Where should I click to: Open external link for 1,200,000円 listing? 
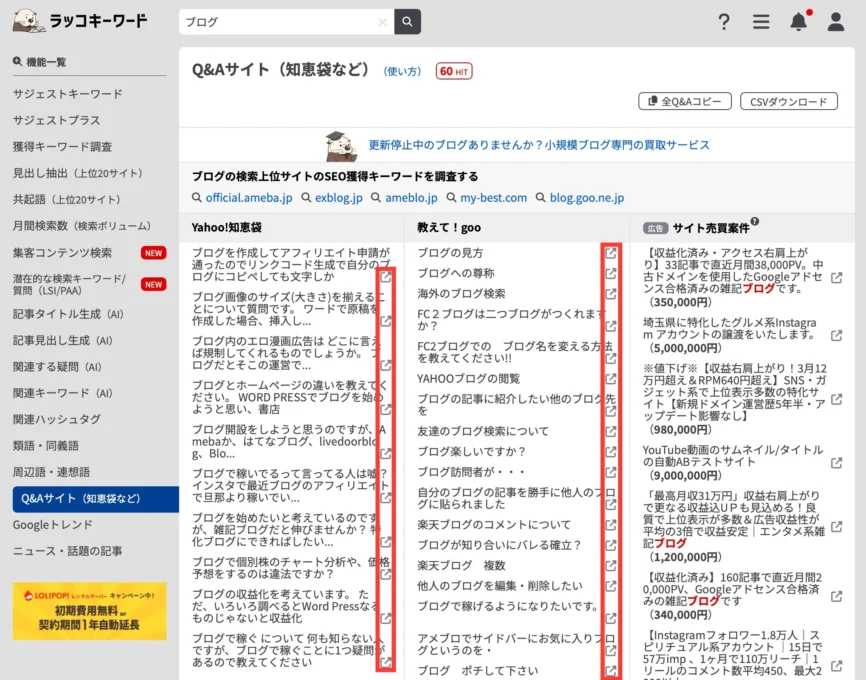coord(836,526)
